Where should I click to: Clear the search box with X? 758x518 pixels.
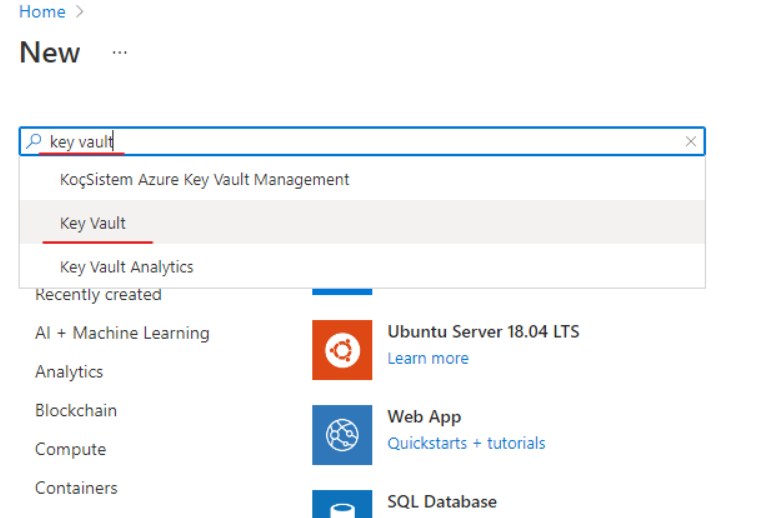pyautogui.click(x=691, y=142)
